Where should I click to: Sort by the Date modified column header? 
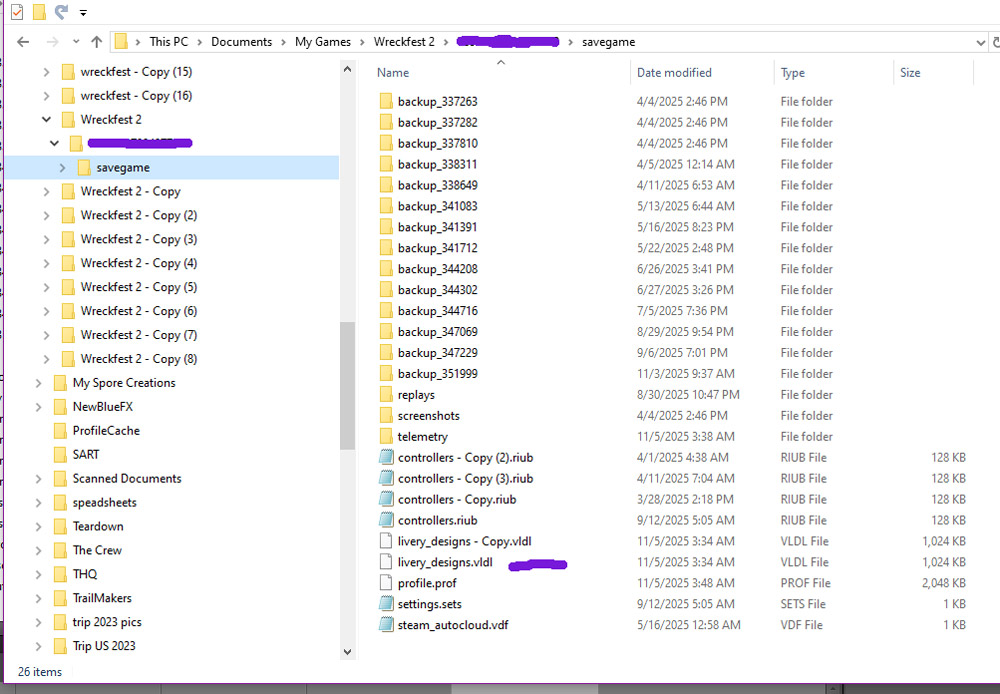click(x=674, y=73)
